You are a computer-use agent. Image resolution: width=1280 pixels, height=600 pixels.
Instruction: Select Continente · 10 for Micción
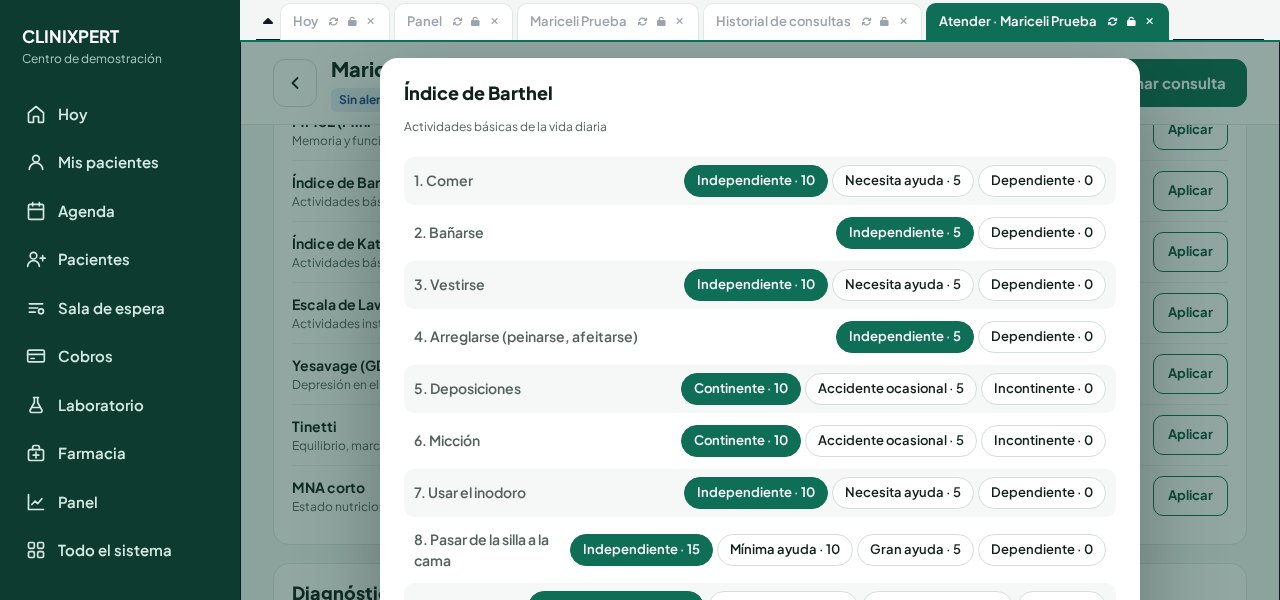[x=741, y=441]
